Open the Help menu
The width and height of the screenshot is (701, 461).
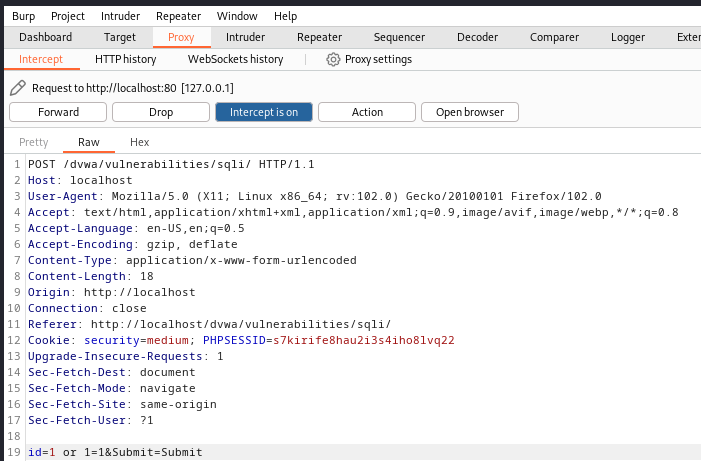[x=286, y=16]
